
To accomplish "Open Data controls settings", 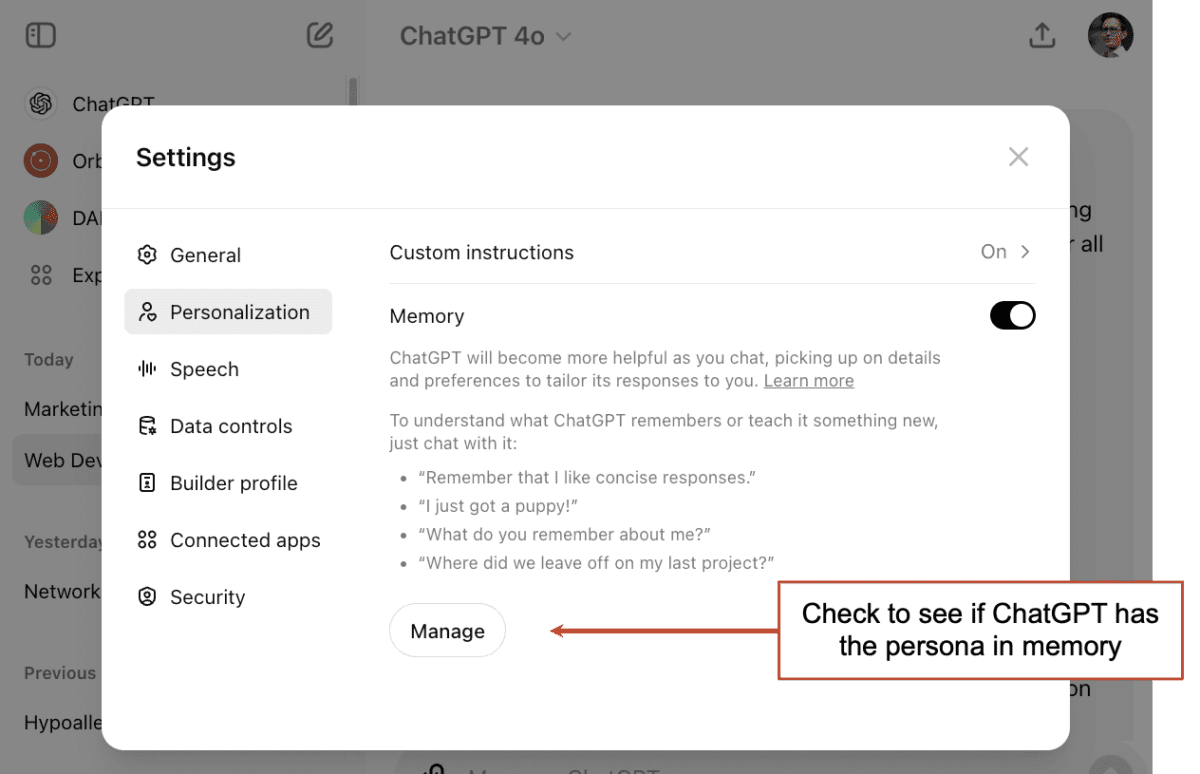I will point(230,426).
